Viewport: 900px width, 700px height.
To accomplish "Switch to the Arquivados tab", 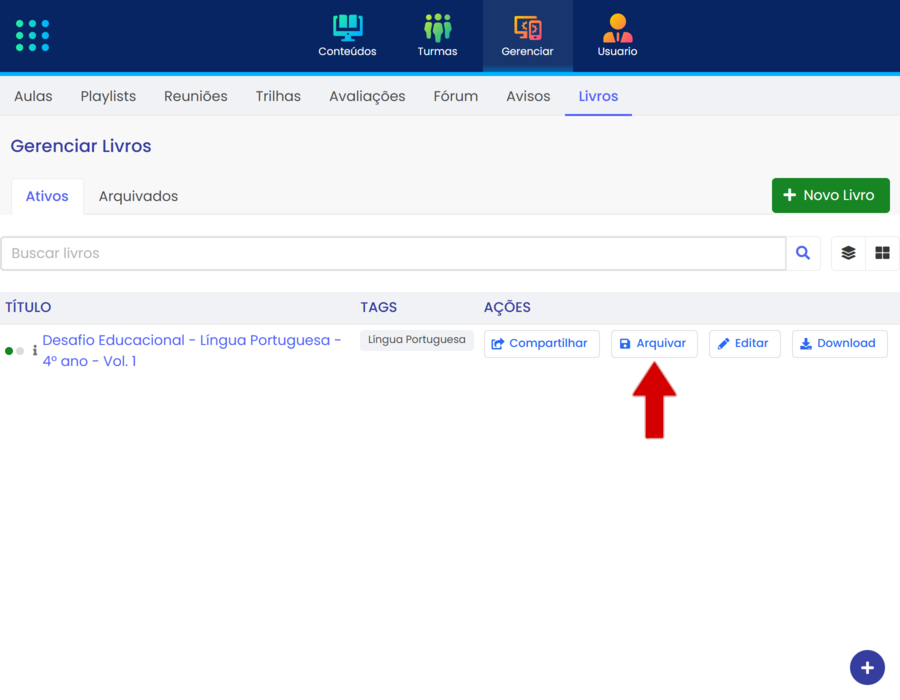I will 138,196.
